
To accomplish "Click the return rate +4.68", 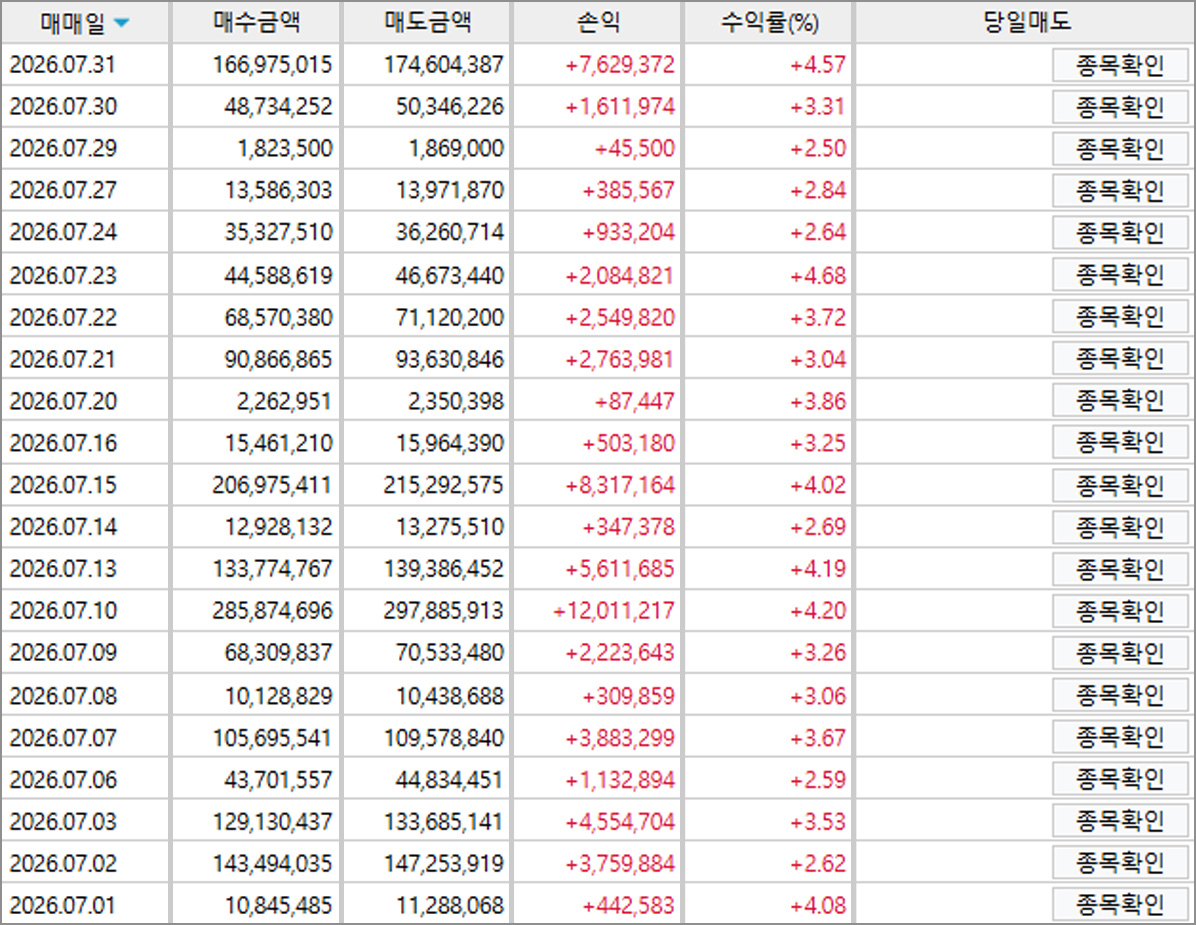I will point(818,275).
